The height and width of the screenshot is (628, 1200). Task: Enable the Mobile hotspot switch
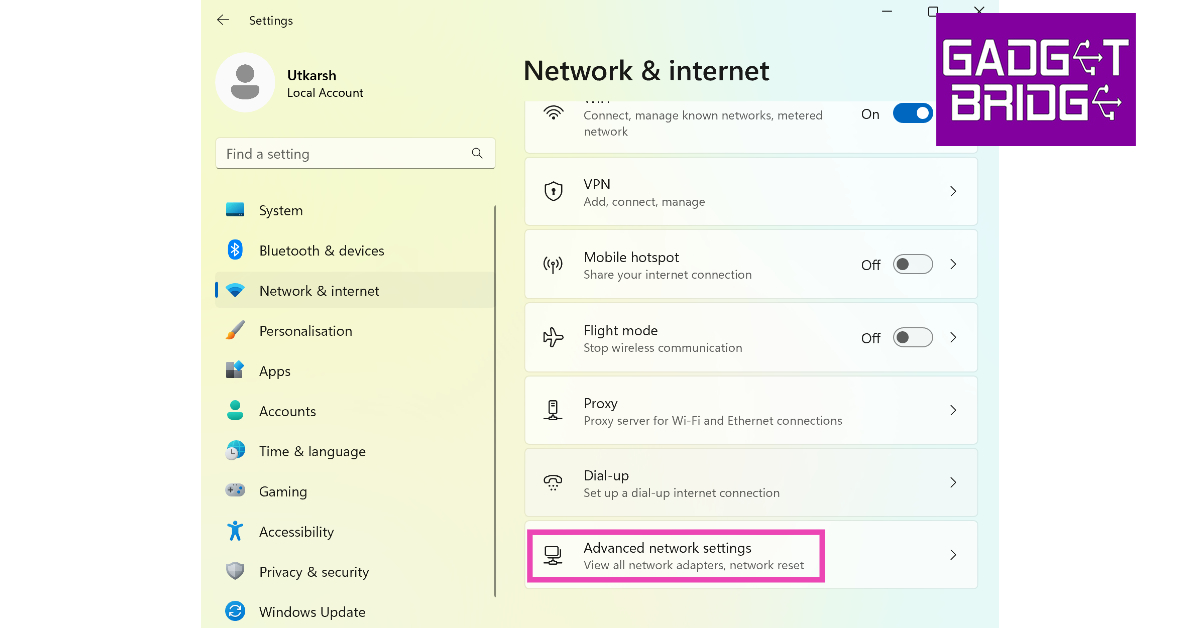point(912,264)
